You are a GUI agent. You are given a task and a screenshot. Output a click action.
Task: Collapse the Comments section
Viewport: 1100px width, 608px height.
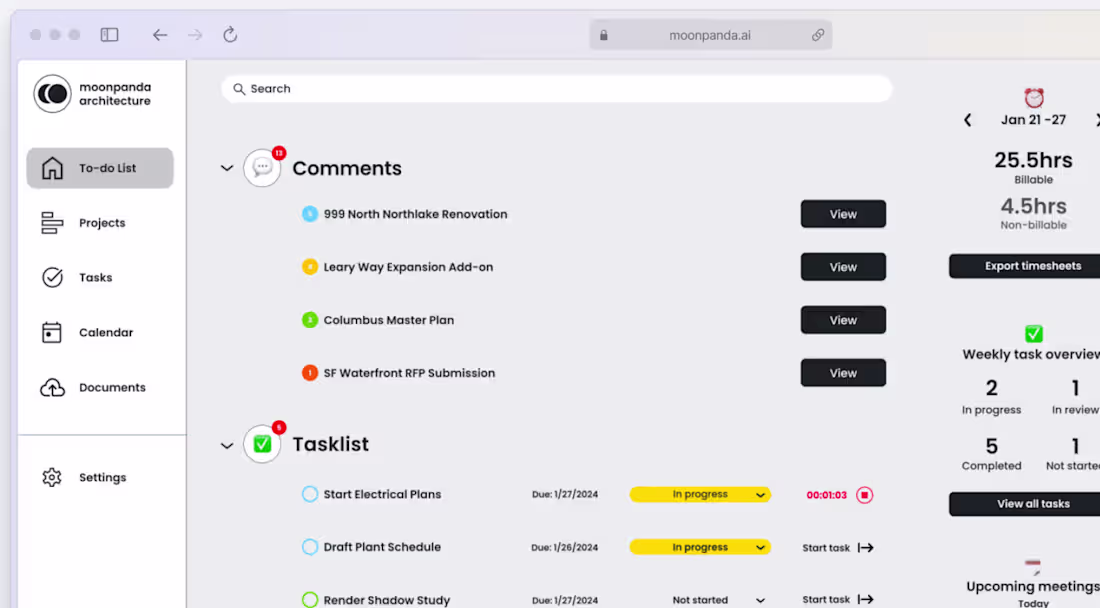226,168
